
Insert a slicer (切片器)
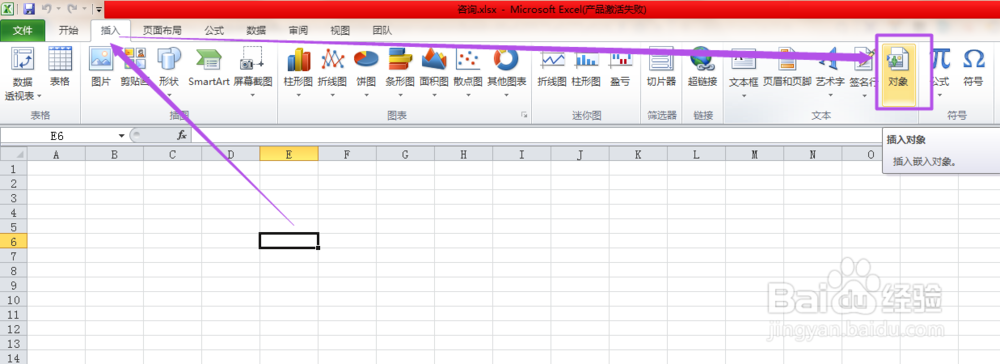[x=661, y=67]
